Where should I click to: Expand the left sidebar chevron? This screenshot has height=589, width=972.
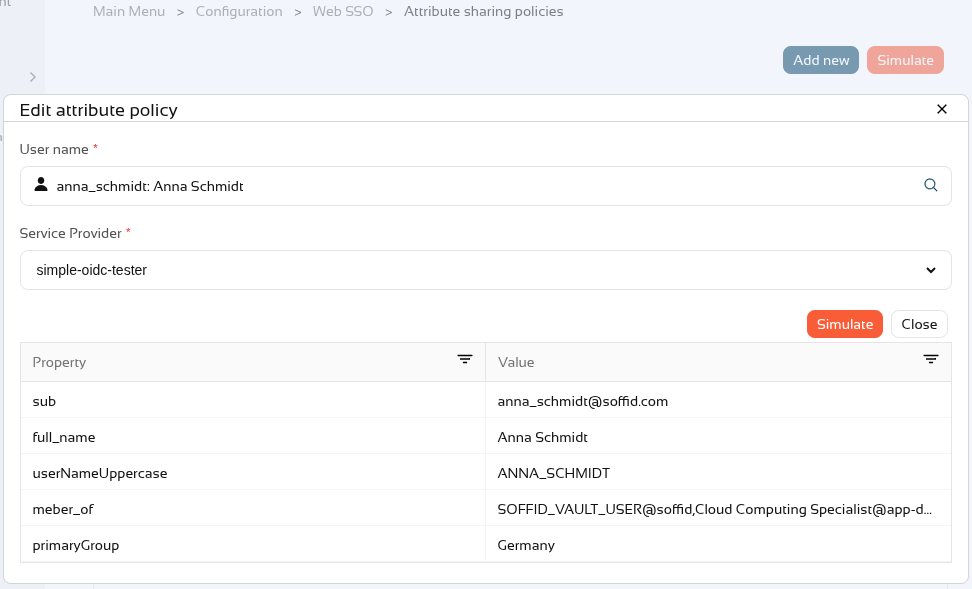[33, 77]
